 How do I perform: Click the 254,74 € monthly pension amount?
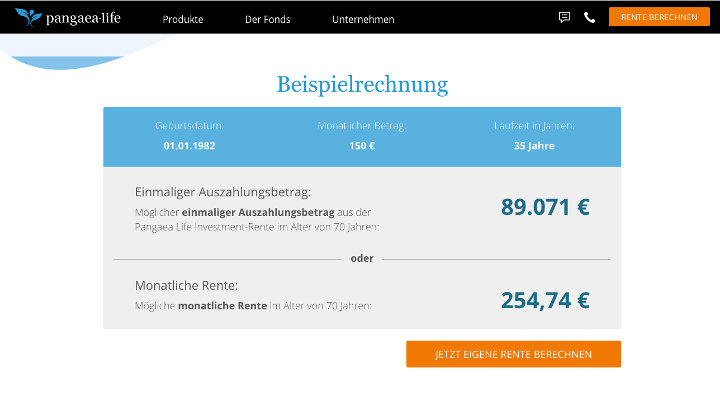(545, 300)
